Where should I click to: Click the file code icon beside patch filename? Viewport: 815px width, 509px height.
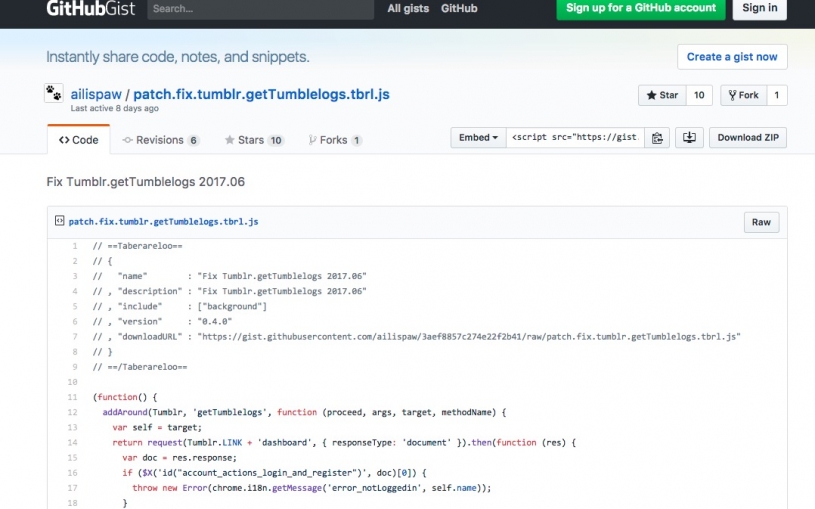60,221
